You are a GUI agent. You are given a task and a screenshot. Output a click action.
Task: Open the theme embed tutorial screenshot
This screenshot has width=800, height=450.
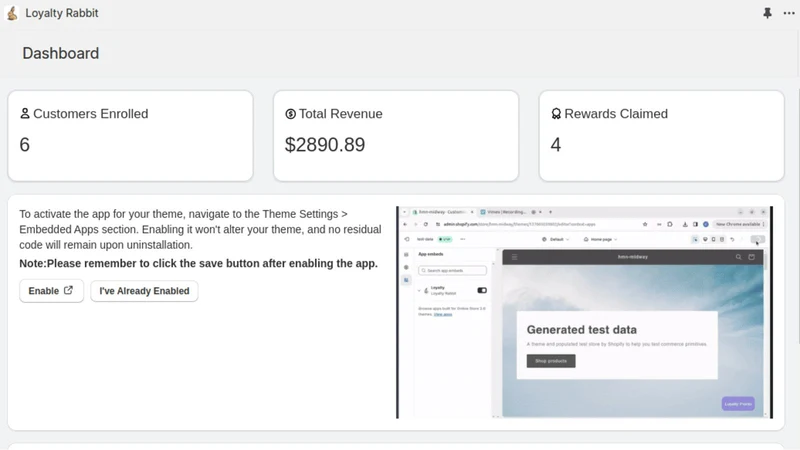584,312
